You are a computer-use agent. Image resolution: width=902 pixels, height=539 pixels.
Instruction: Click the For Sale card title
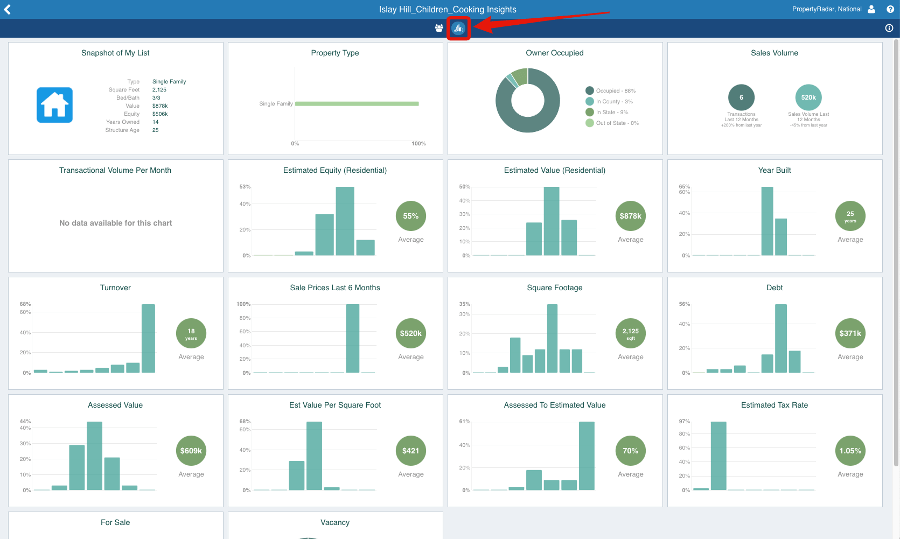pos(115,522)
